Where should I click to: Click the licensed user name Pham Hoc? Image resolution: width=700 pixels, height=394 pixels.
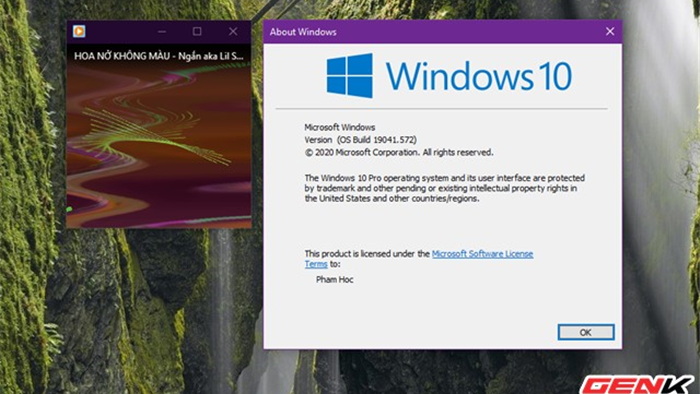point(334,280)
